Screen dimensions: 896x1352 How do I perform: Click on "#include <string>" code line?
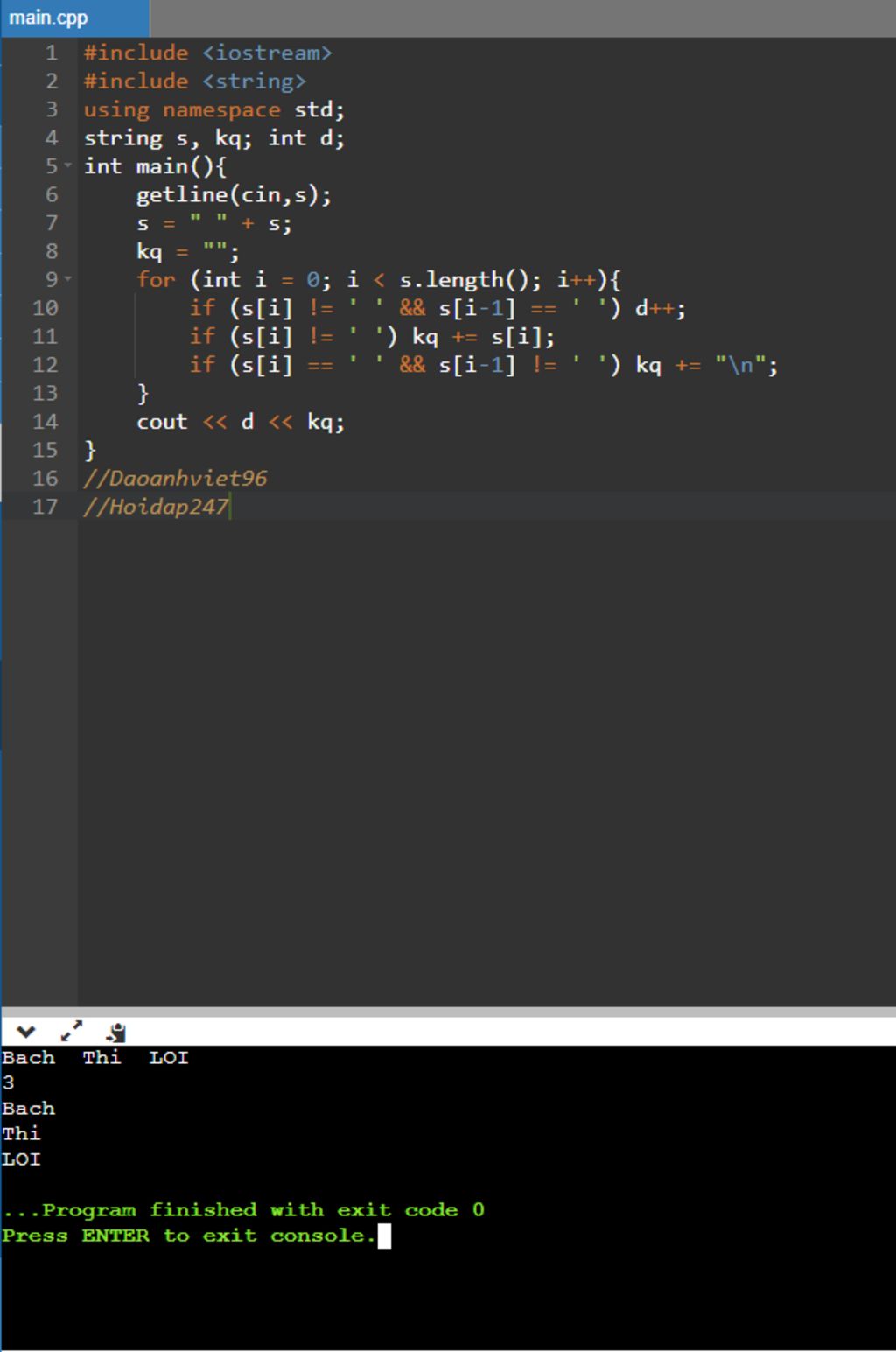[195, 81]
